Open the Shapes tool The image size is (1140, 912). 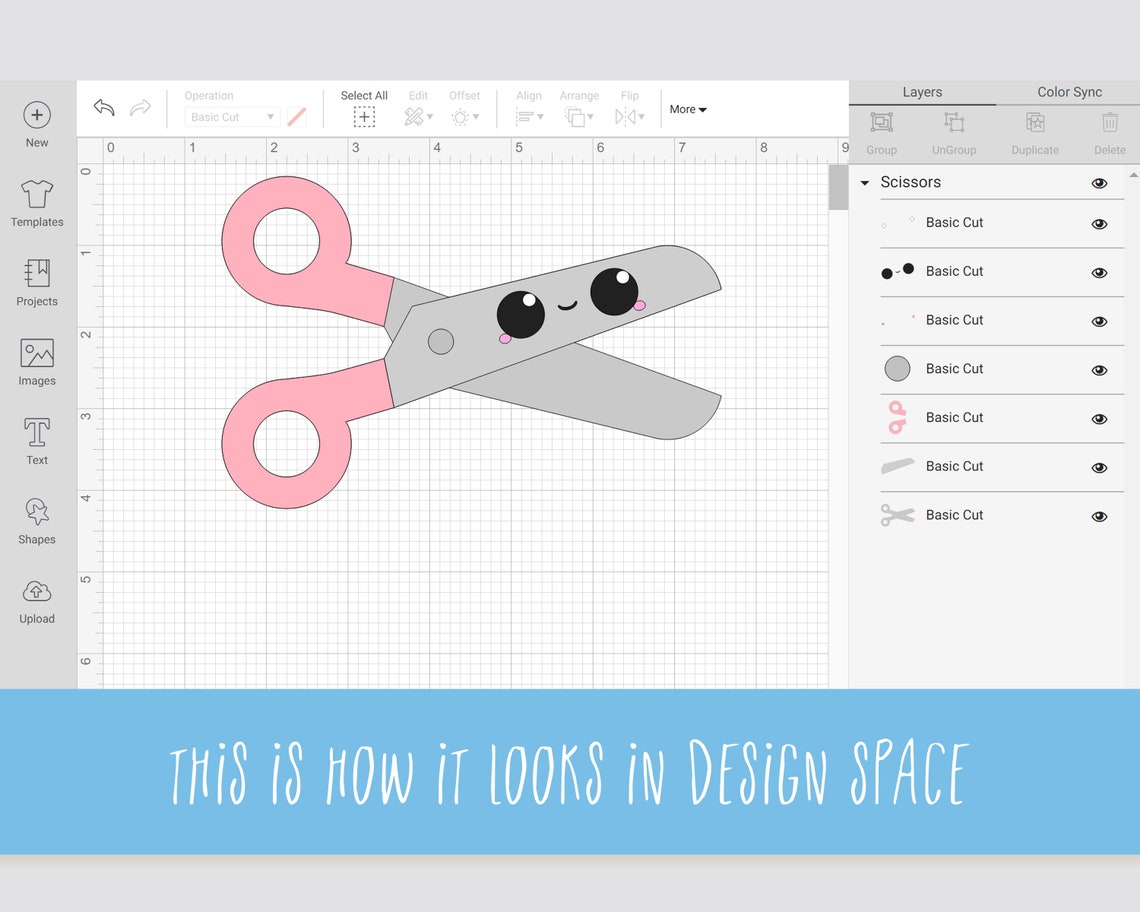tap(36, 519)
